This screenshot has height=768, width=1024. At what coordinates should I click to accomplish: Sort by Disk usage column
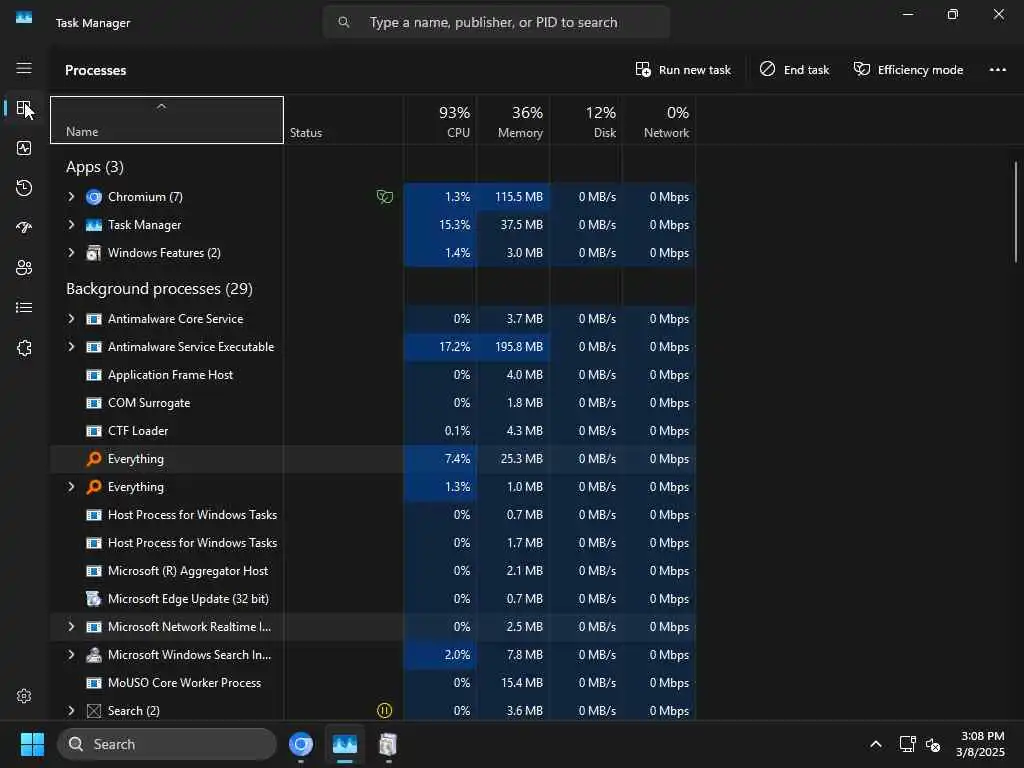pos(586,120)
